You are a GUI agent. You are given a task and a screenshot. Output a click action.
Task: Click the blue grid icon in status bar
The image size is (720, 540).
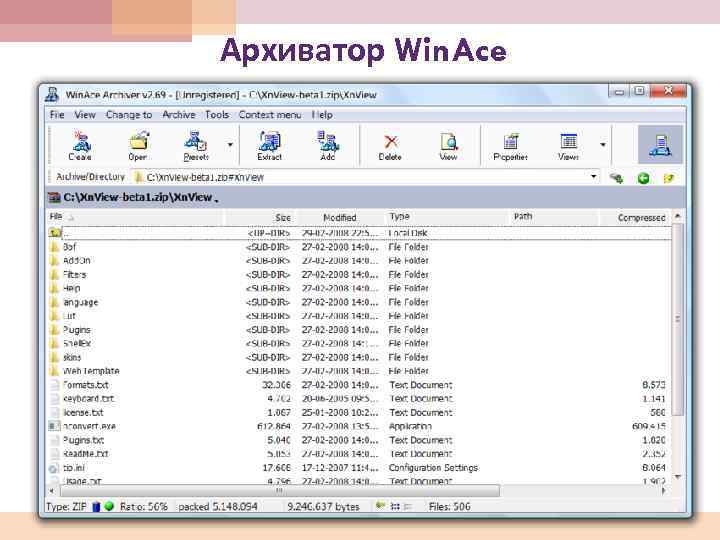(395, 506)
